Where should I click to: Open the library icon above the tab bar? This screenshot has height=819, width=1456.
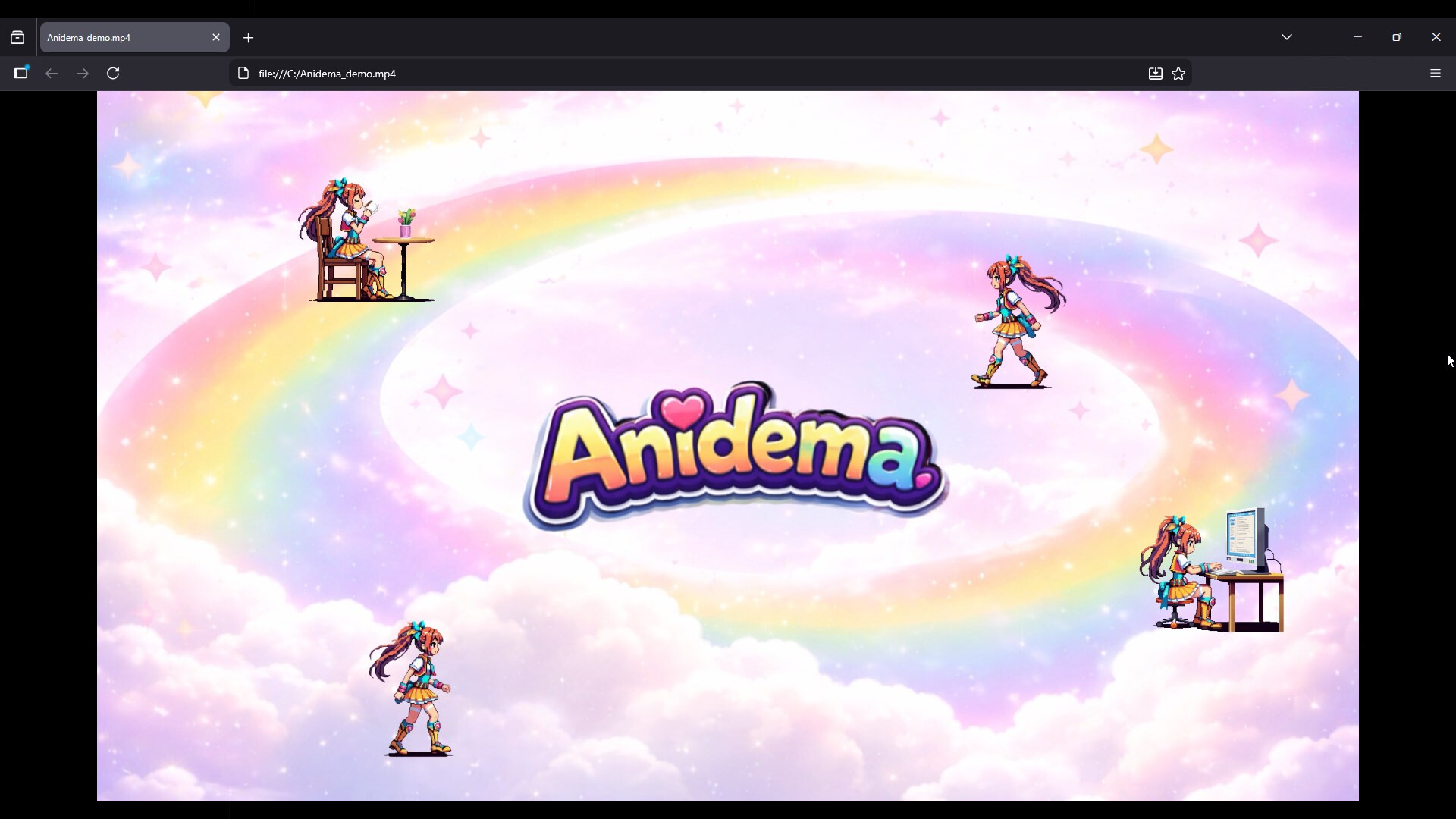(17, 37)
